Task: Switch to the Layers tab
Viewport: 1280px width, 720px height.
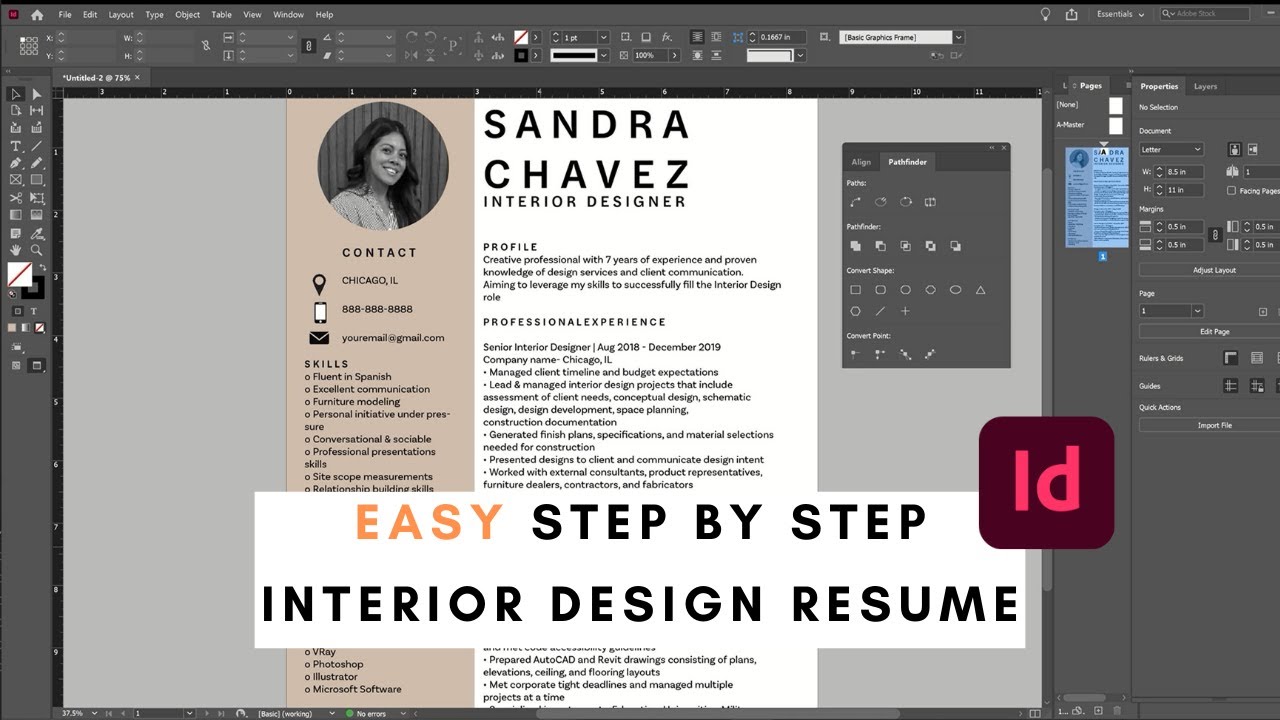Action: 1206,86
